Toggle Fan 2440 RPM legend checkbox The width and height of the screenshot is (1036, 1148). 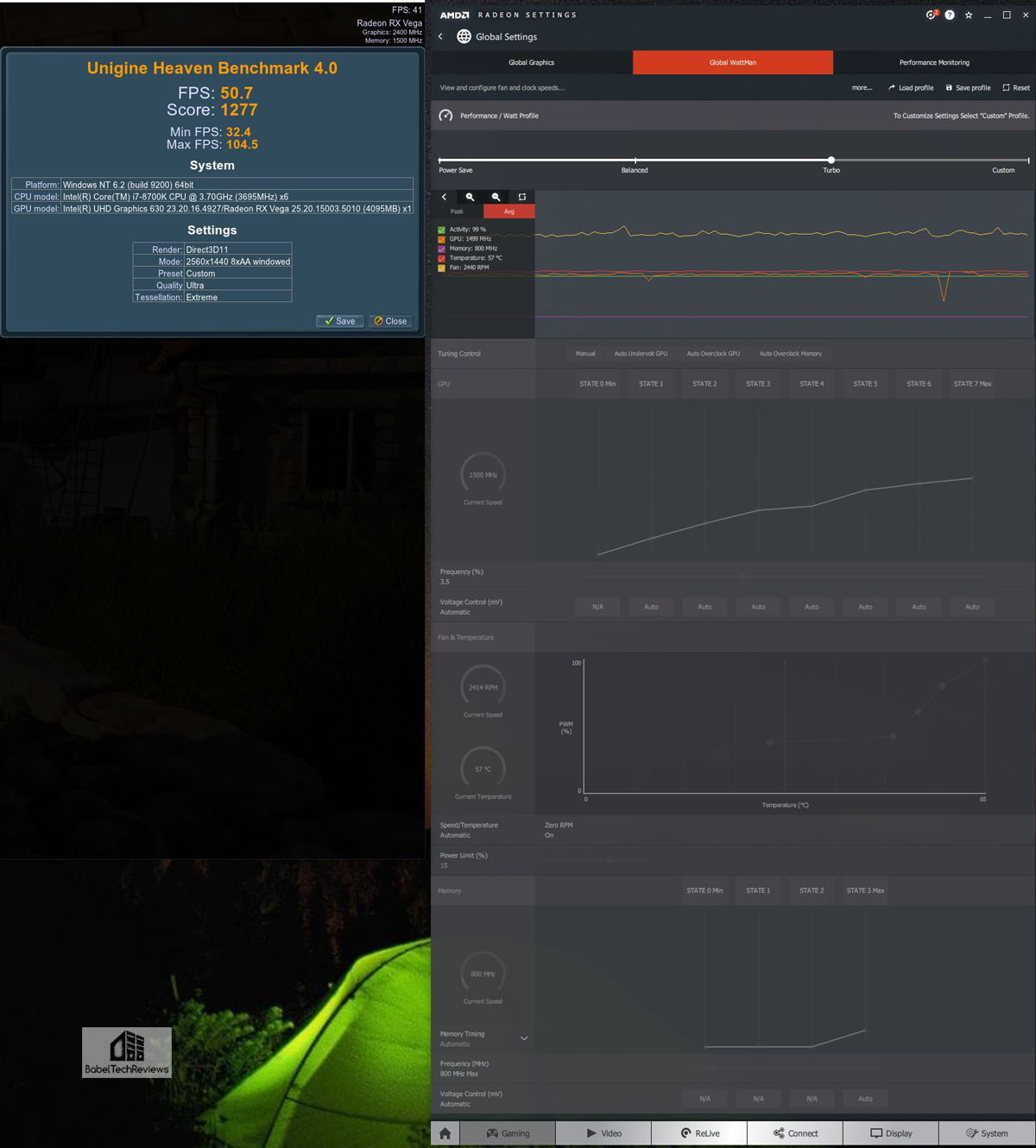click(x=441, y=268)
